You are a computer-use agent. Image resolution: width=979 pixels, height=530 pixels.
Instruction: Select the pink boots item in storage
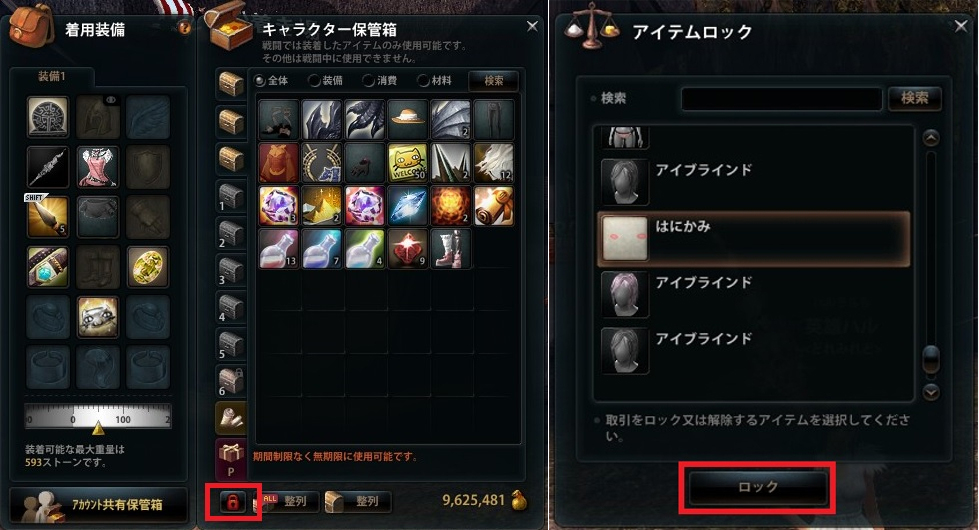pos(451,248)
